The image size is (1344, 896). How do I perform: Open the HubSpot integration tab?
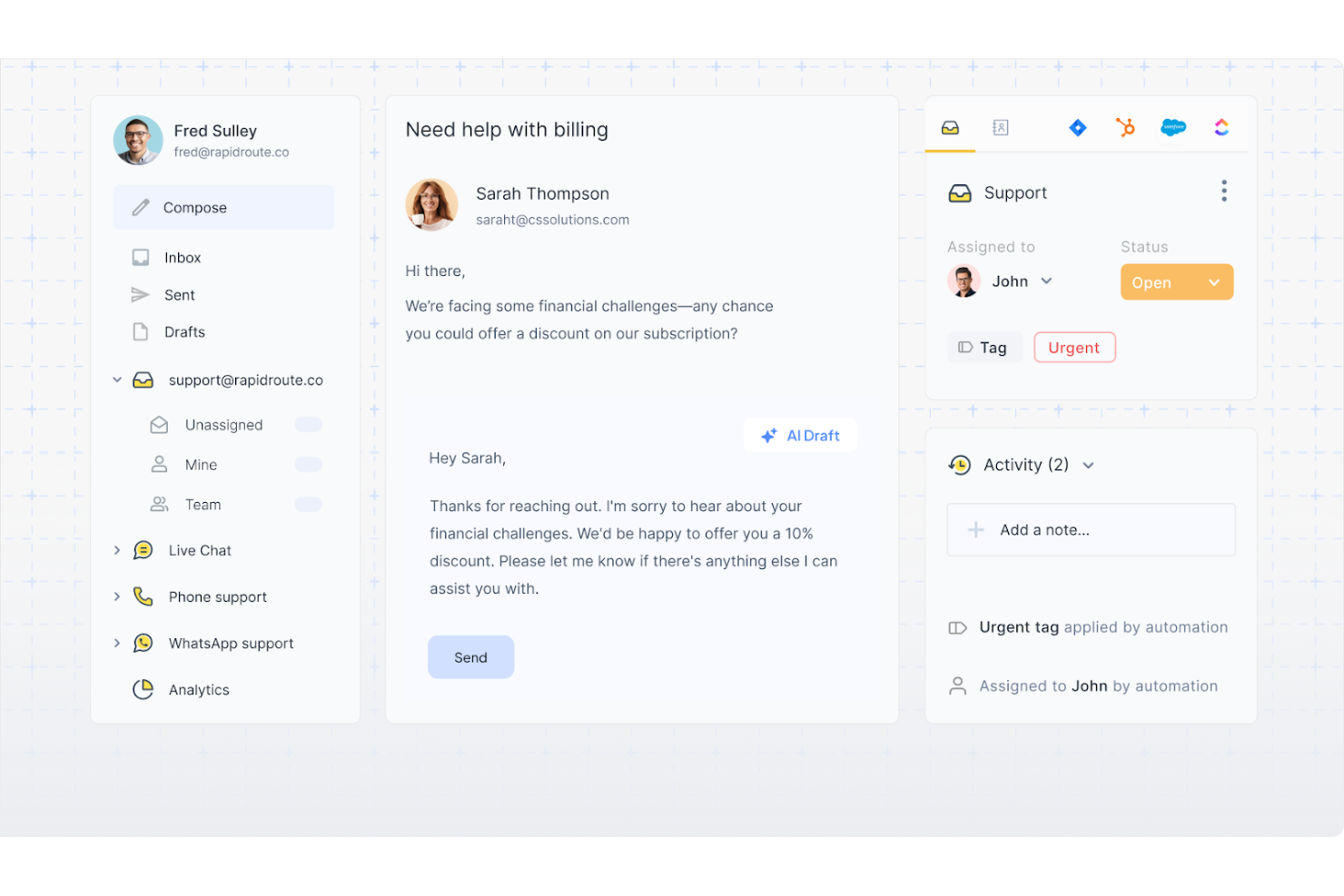tap(1125, 127)
